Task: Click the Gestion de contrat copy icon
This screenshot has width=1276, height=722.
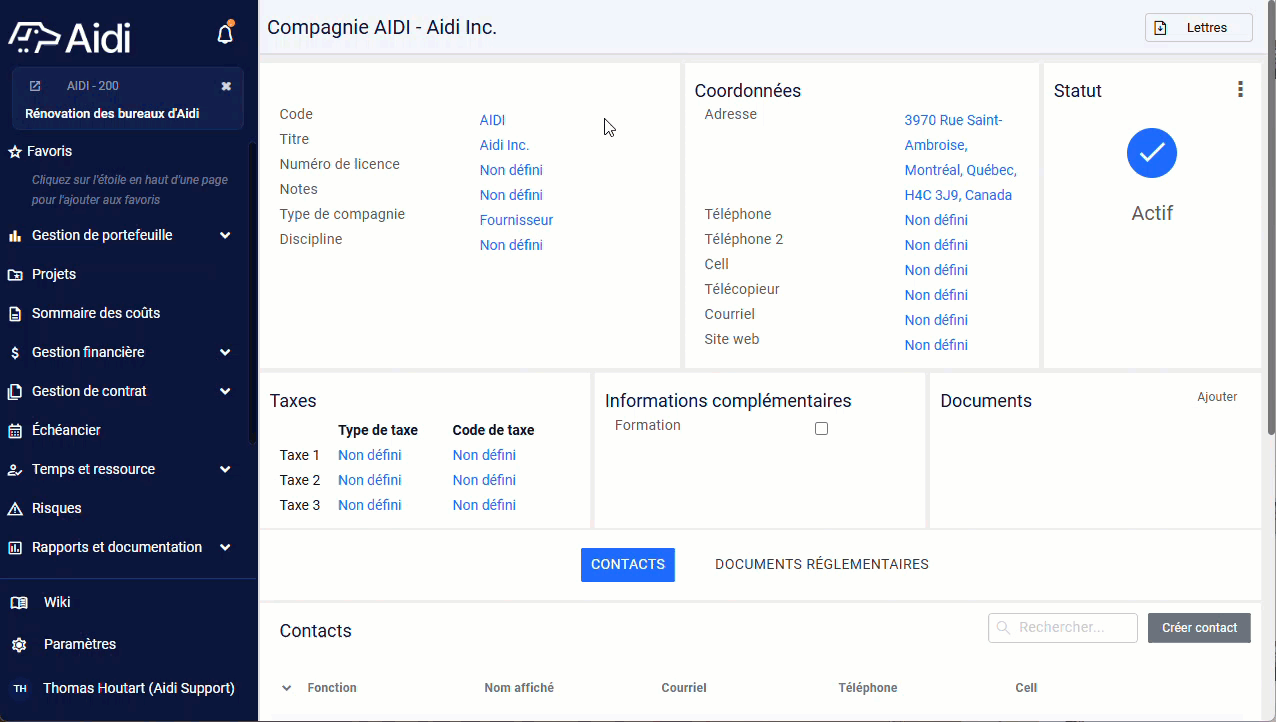Action: coord(15,392)
